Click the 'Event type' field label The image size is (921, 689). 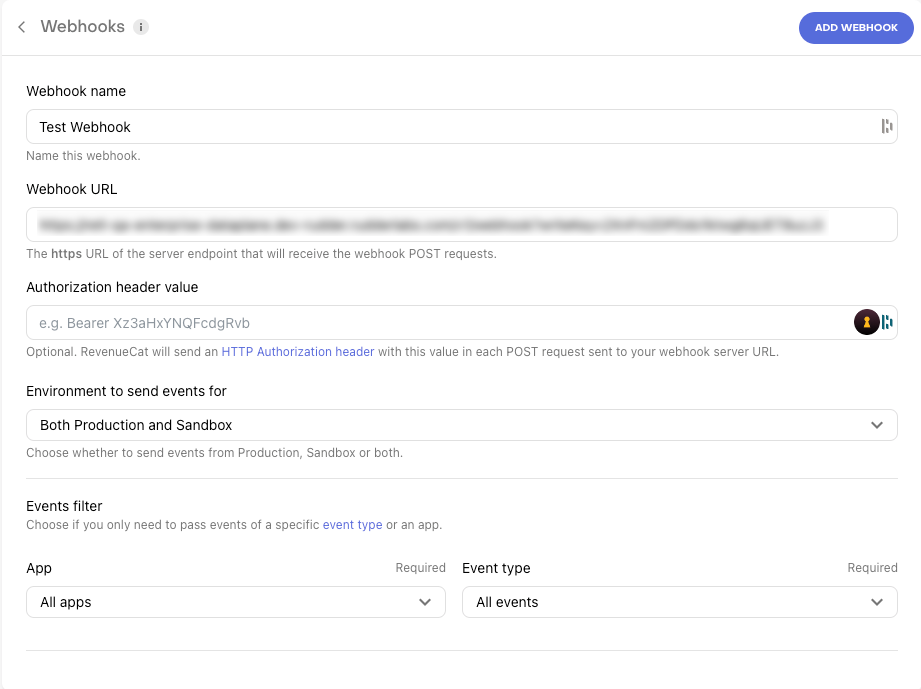pyautogui.click(x=496, y=568)
